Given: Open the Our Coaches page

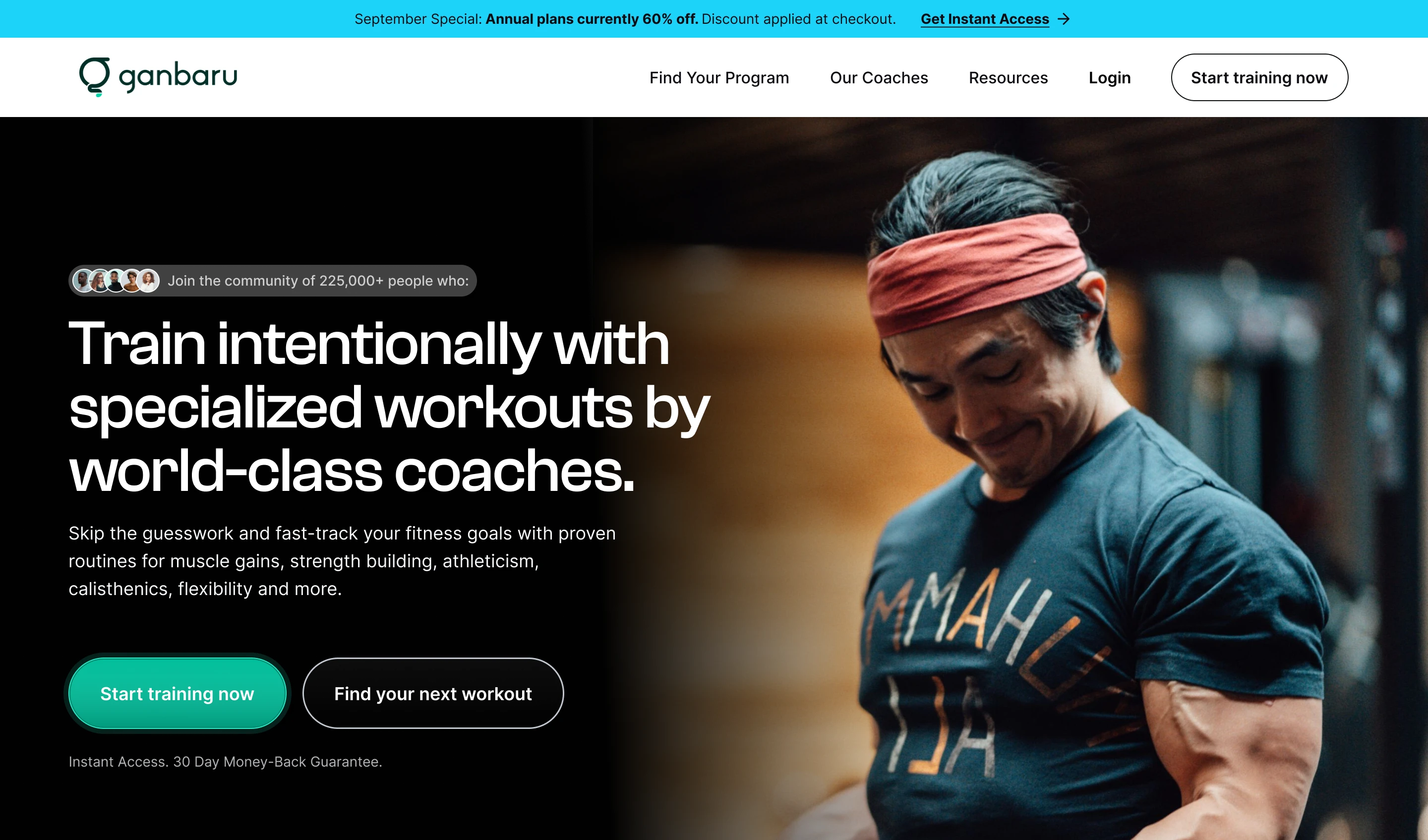Looking at the screenshot, I should [879, 78].
